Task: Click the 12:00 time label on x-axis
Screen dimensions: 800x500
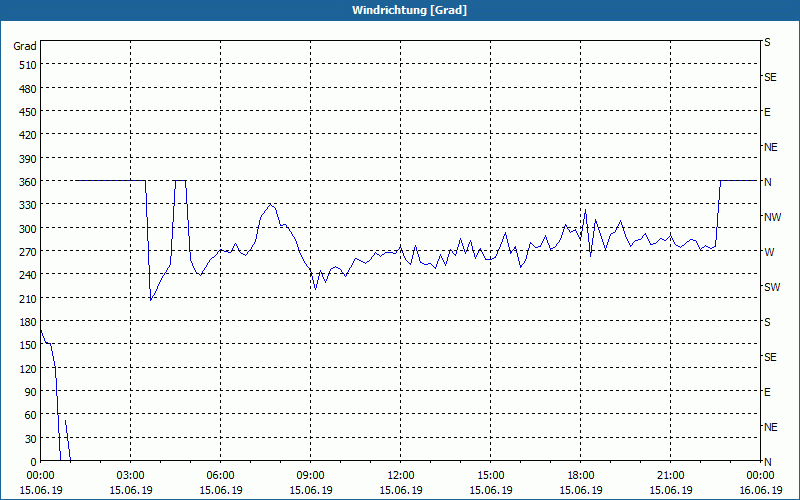Action: [401, 476]
